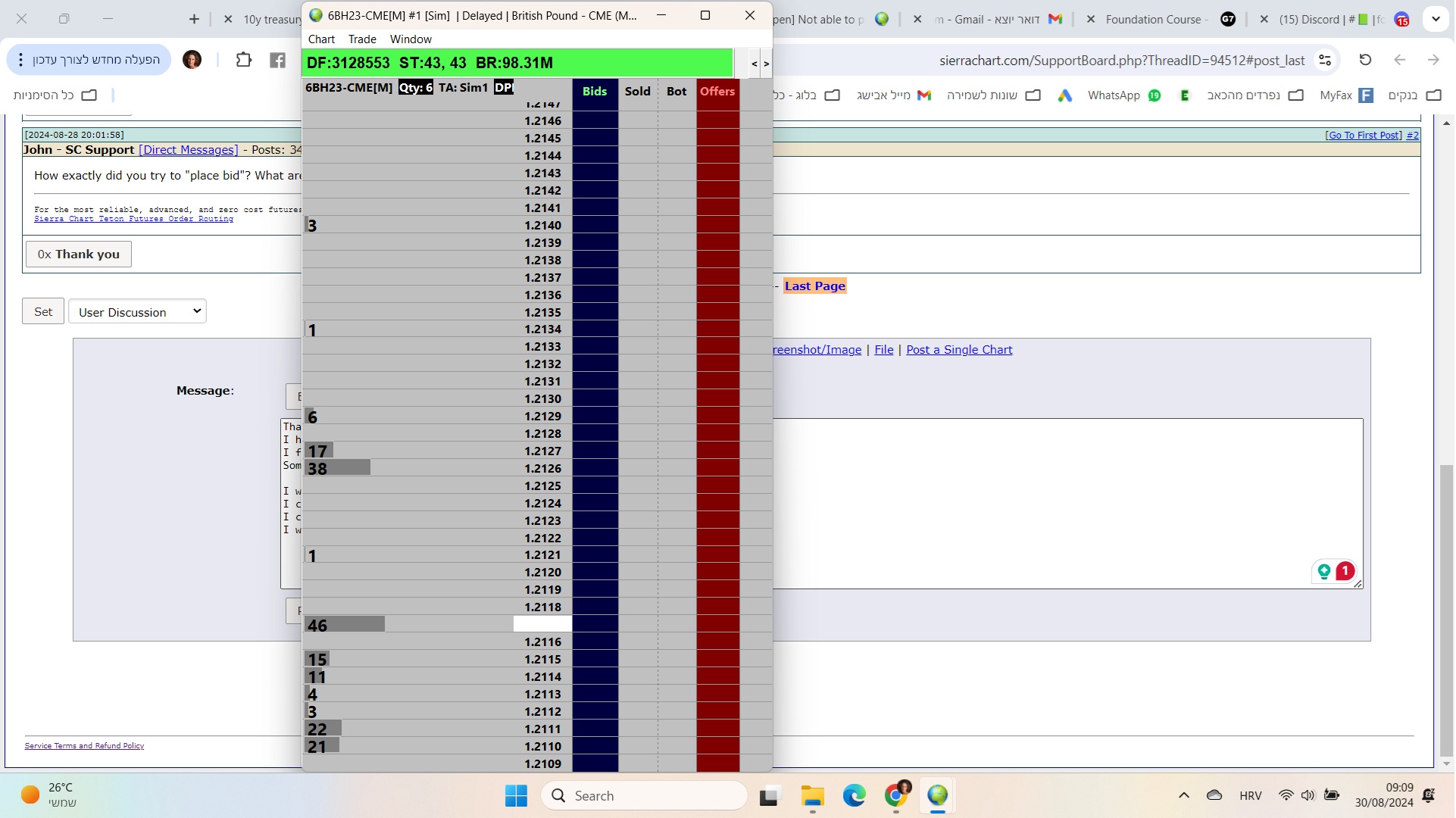The height and width of the screenshot is (818, 1456).
Task: Click the Thank you button
Action: [x=79, y=254]
